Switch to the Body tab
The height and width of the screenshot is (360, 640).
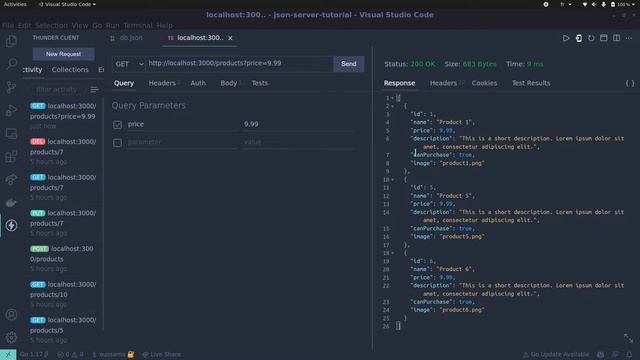[x=229, y=83]
